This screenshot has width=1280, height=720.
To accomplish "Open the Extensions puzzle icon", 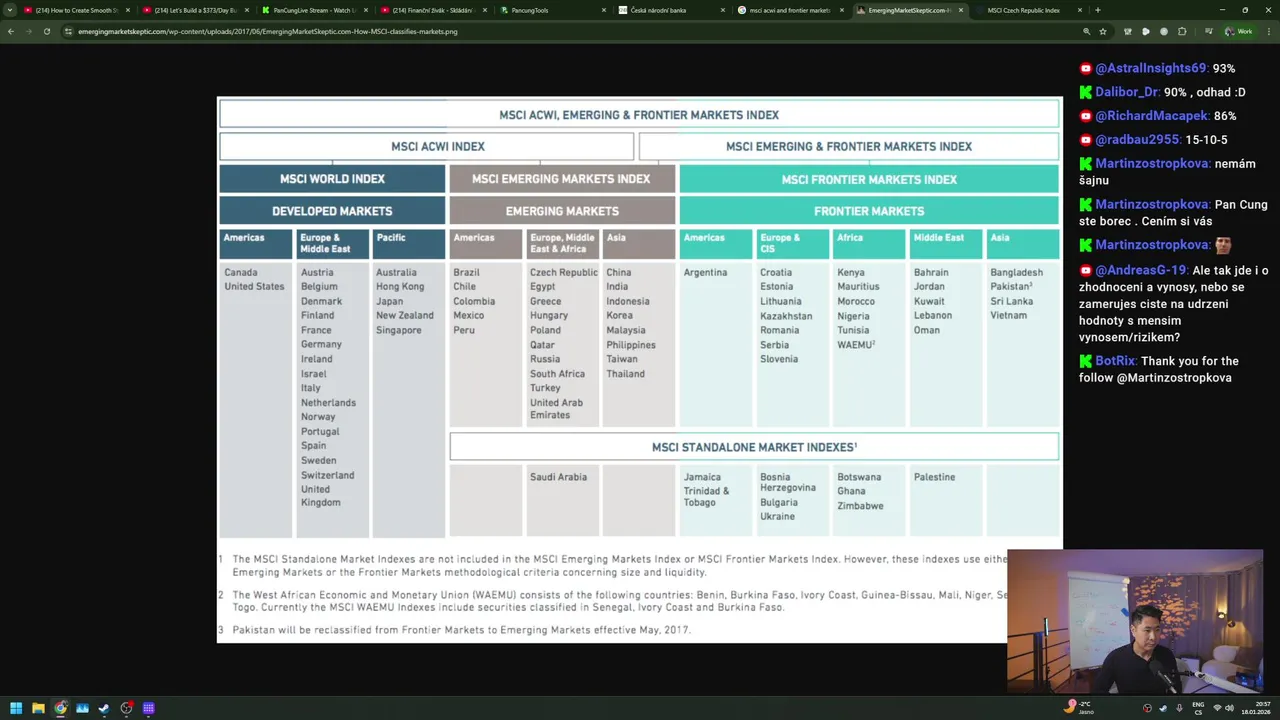I will pyautogui.click(x=1181, y=31).
